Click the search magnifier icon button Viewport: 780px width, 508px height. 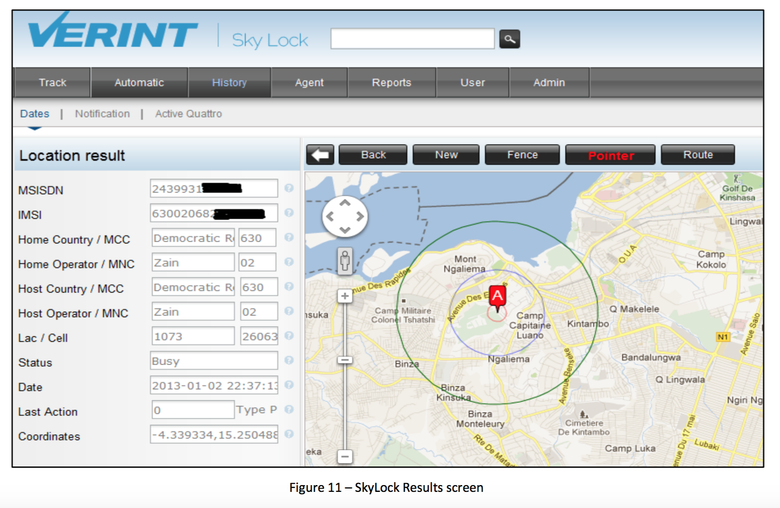(x=509, y=39)
